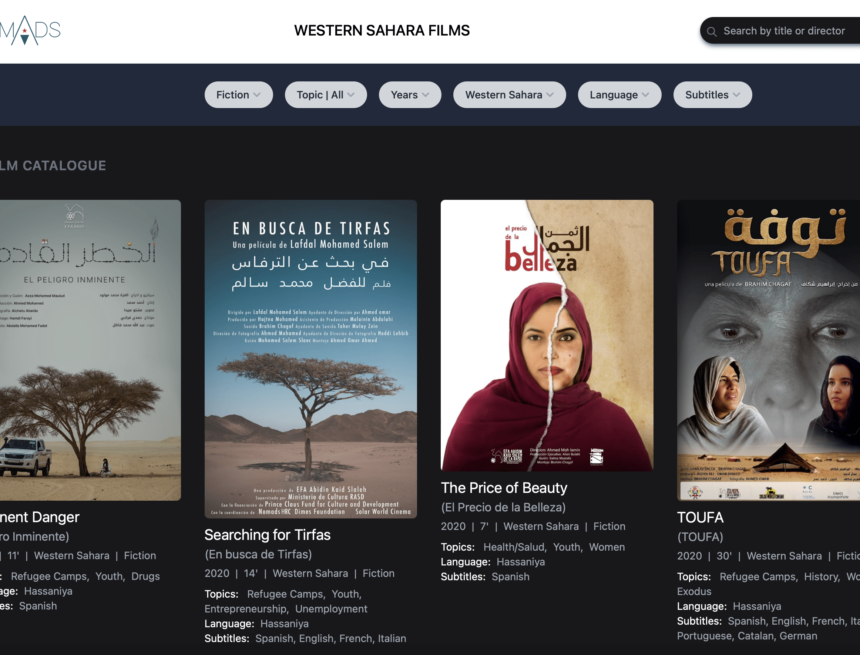Click the search by title or director field

tap(785, 31)
